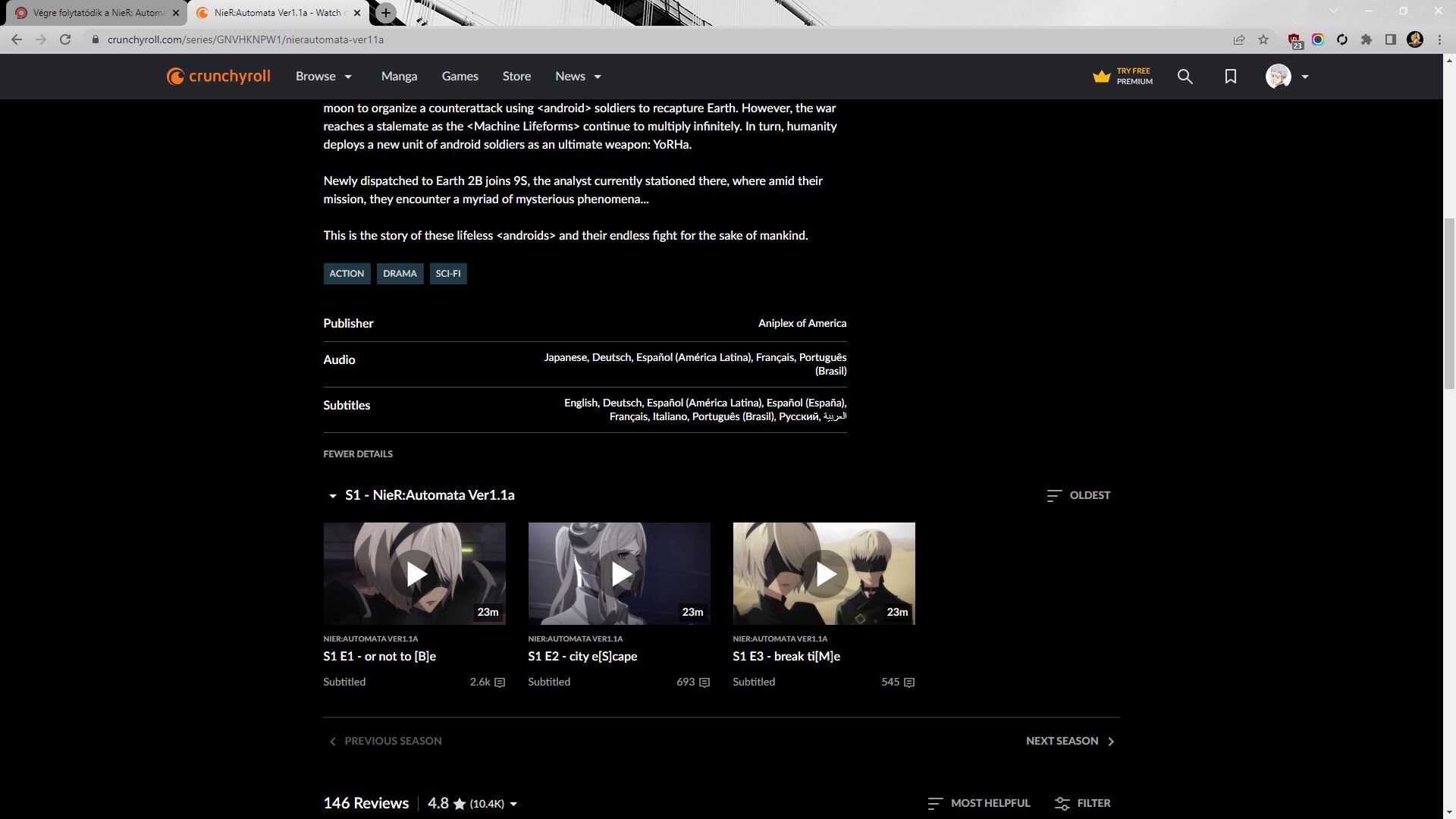The width and height of the screenshot is (1456, 819).
Task: Expand the Browse dropdown menu
Action: (324, 77)
